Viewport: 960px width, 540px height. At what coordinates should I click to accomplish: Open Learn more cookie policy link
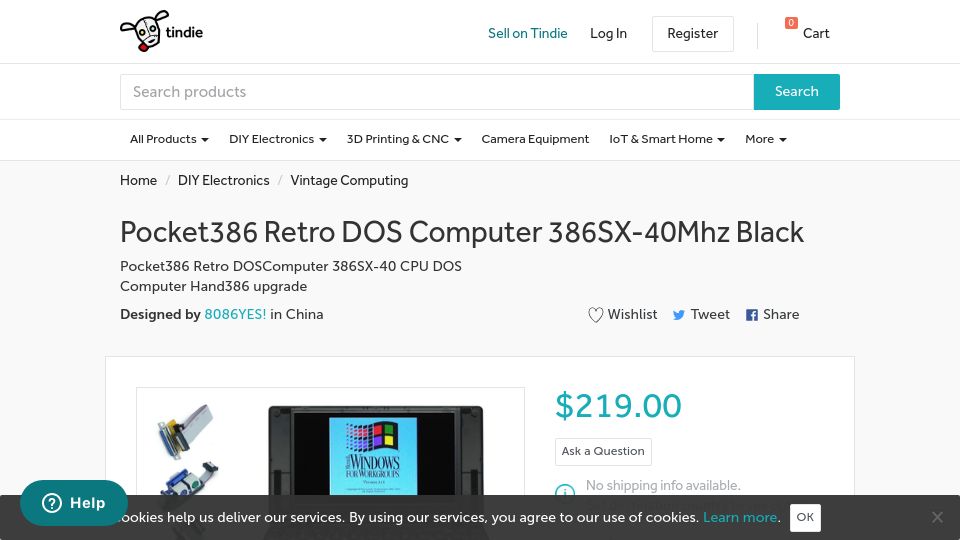(740, 517)
